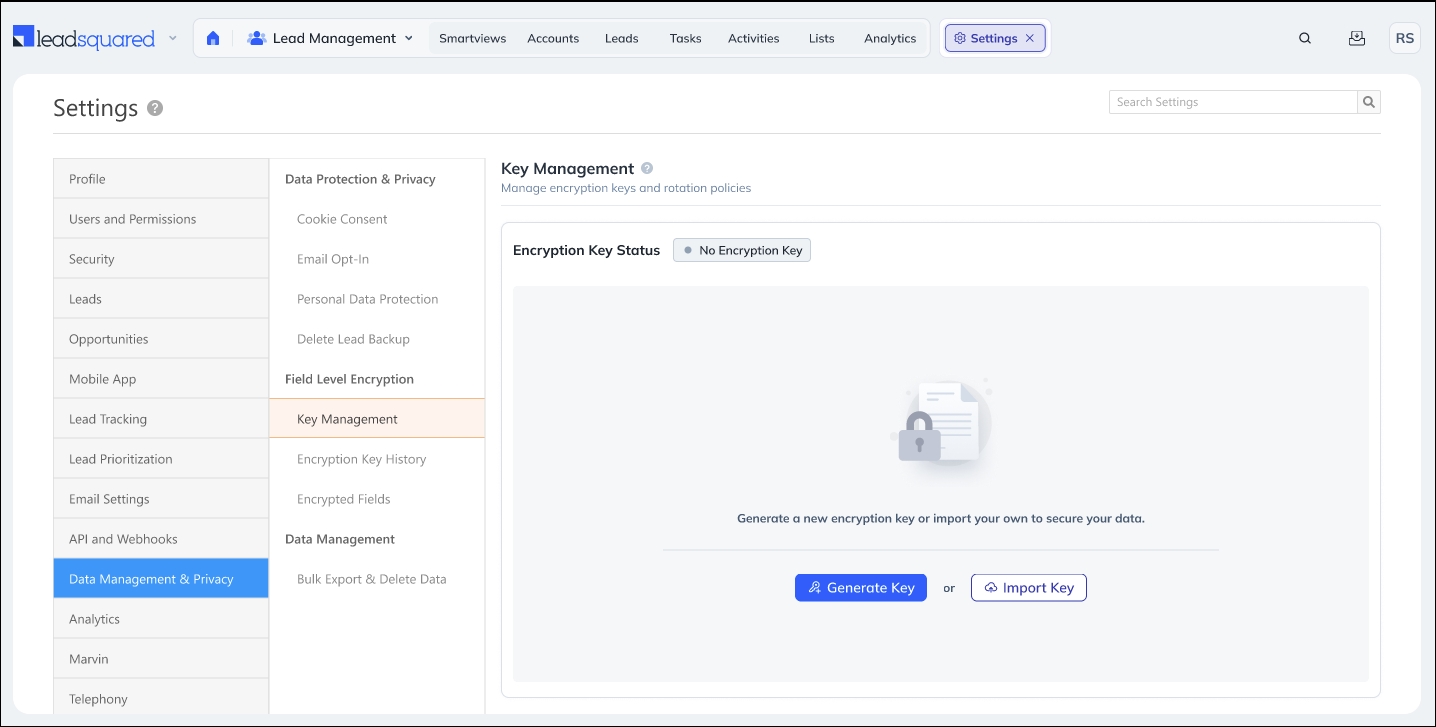Click the help icon beside Settings heading

155,108
